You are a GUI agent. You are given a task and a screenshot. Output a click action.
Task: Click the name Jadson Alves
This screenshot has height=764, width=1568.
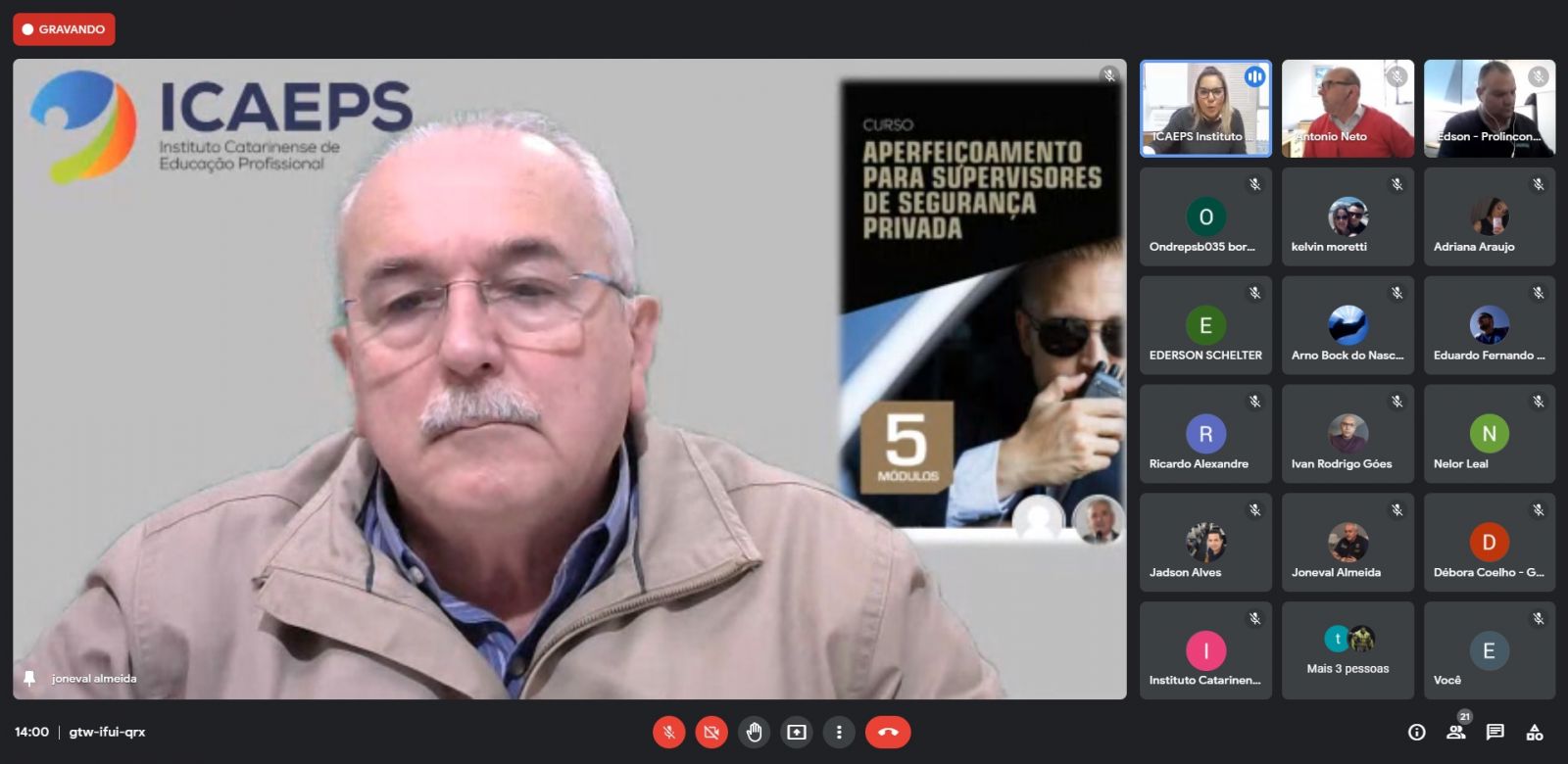[1185, 573]
